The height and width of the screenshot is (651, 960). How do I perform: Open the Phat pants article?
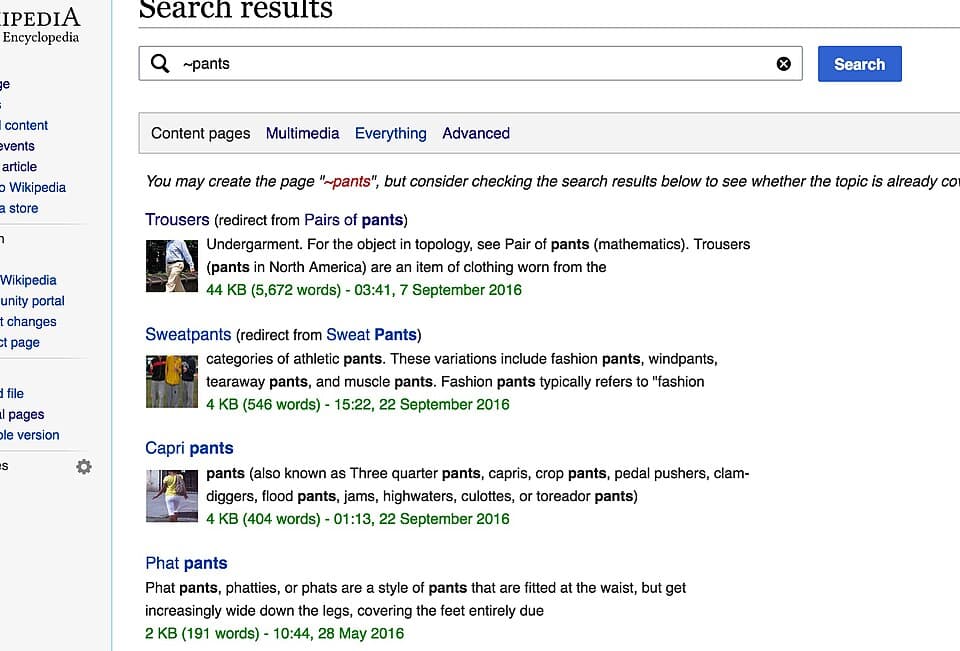[x=186, y=563]
